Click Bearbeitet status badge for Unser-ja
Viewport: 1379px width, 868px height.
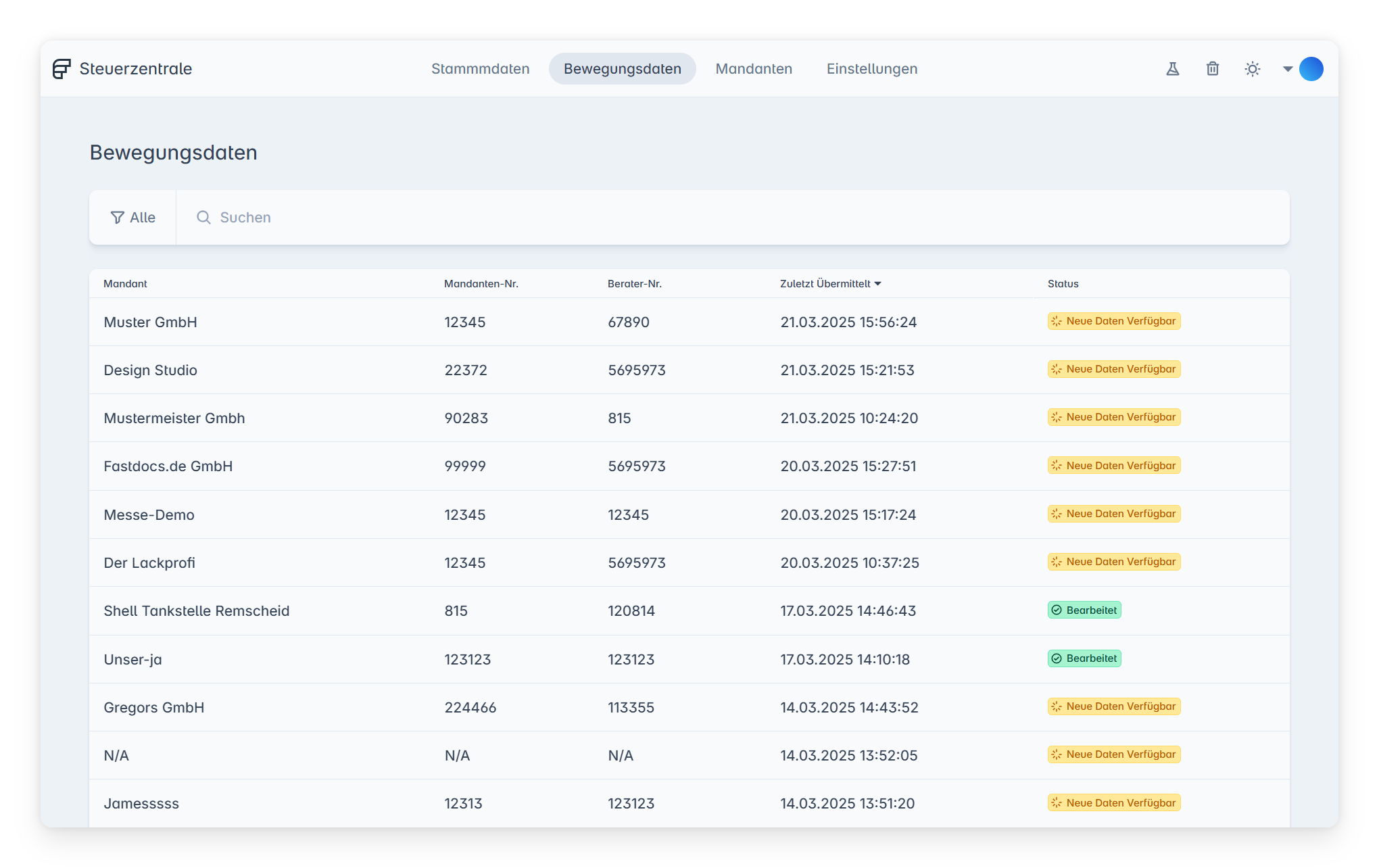[1085, 658]
